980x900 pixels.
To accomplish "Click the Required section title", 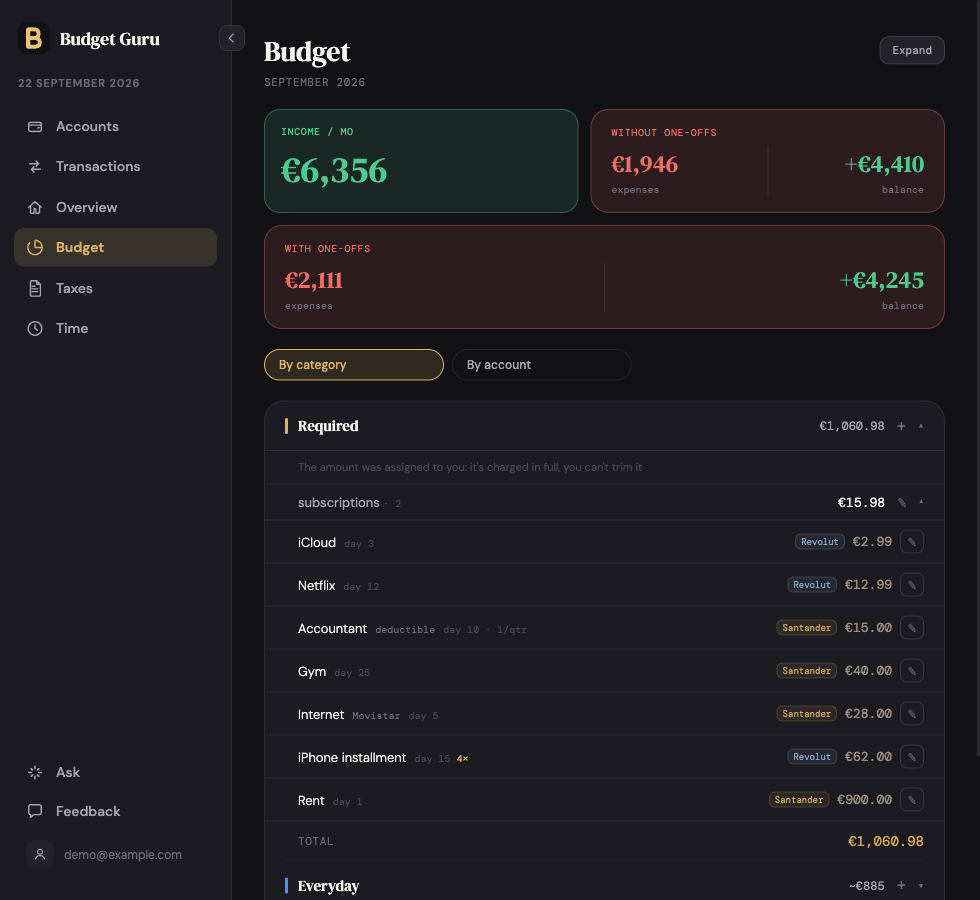I will [328, 426].
